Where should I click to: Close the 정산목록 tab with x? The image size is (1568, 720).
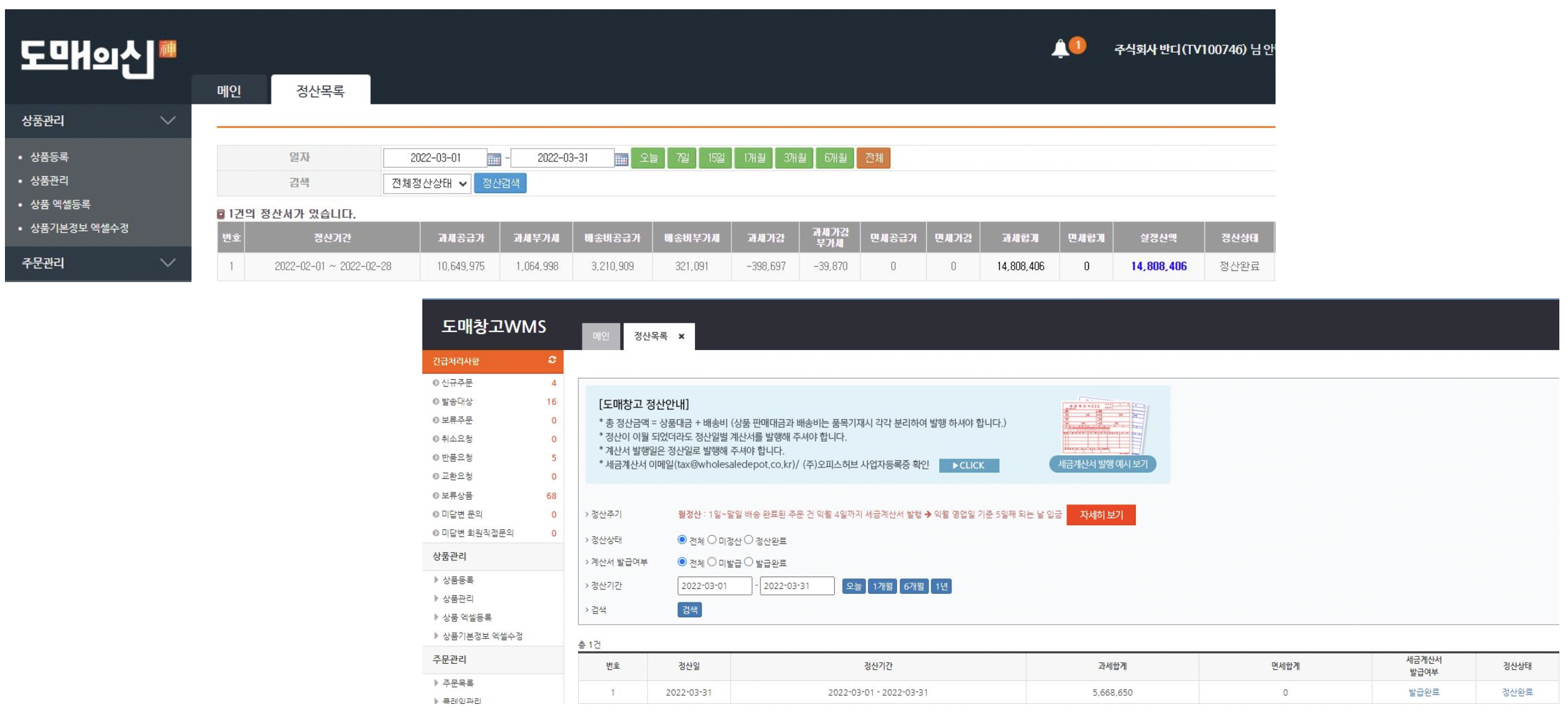[x=681, y=336]
